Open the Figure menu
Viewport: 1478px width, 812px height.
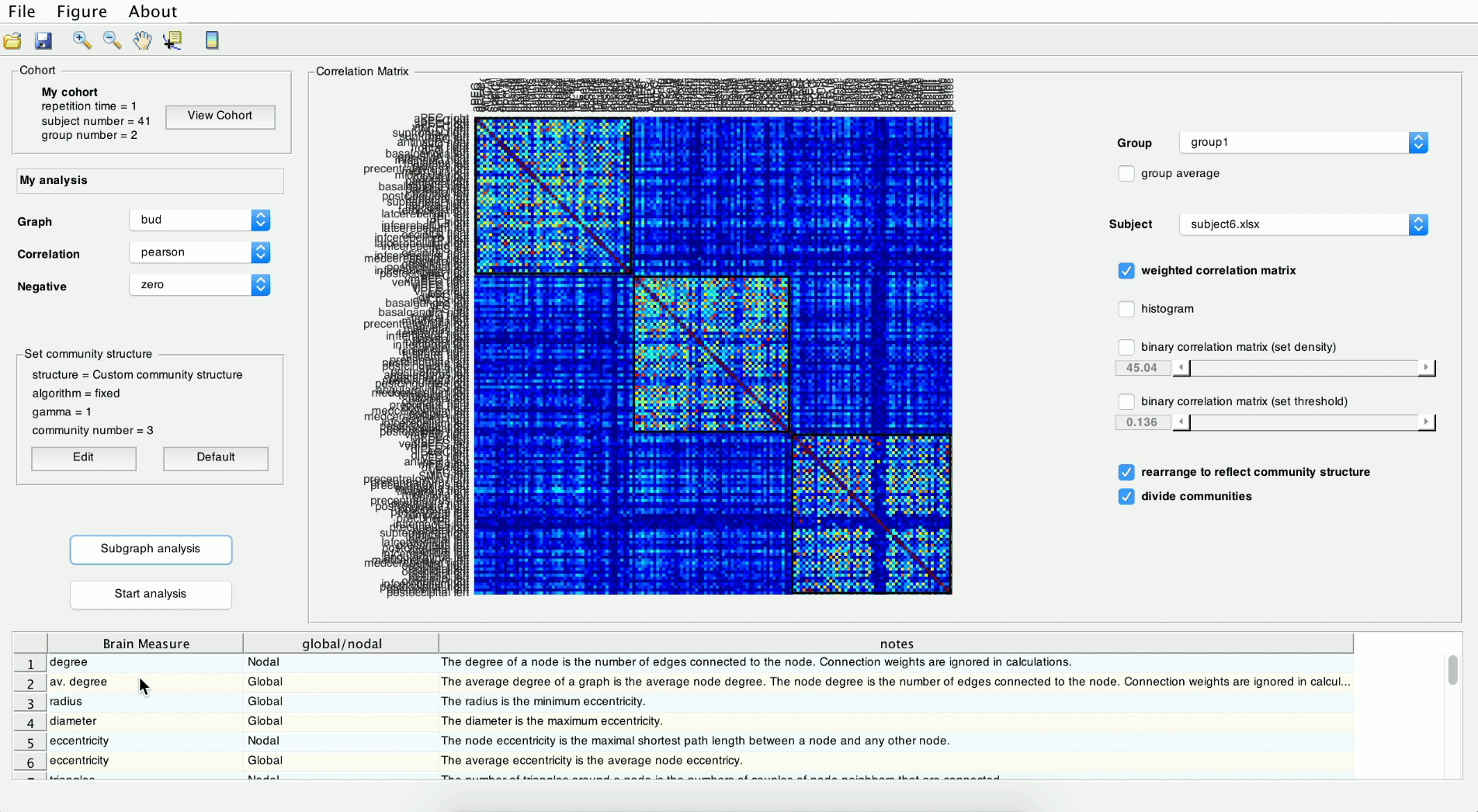(82, 11)
